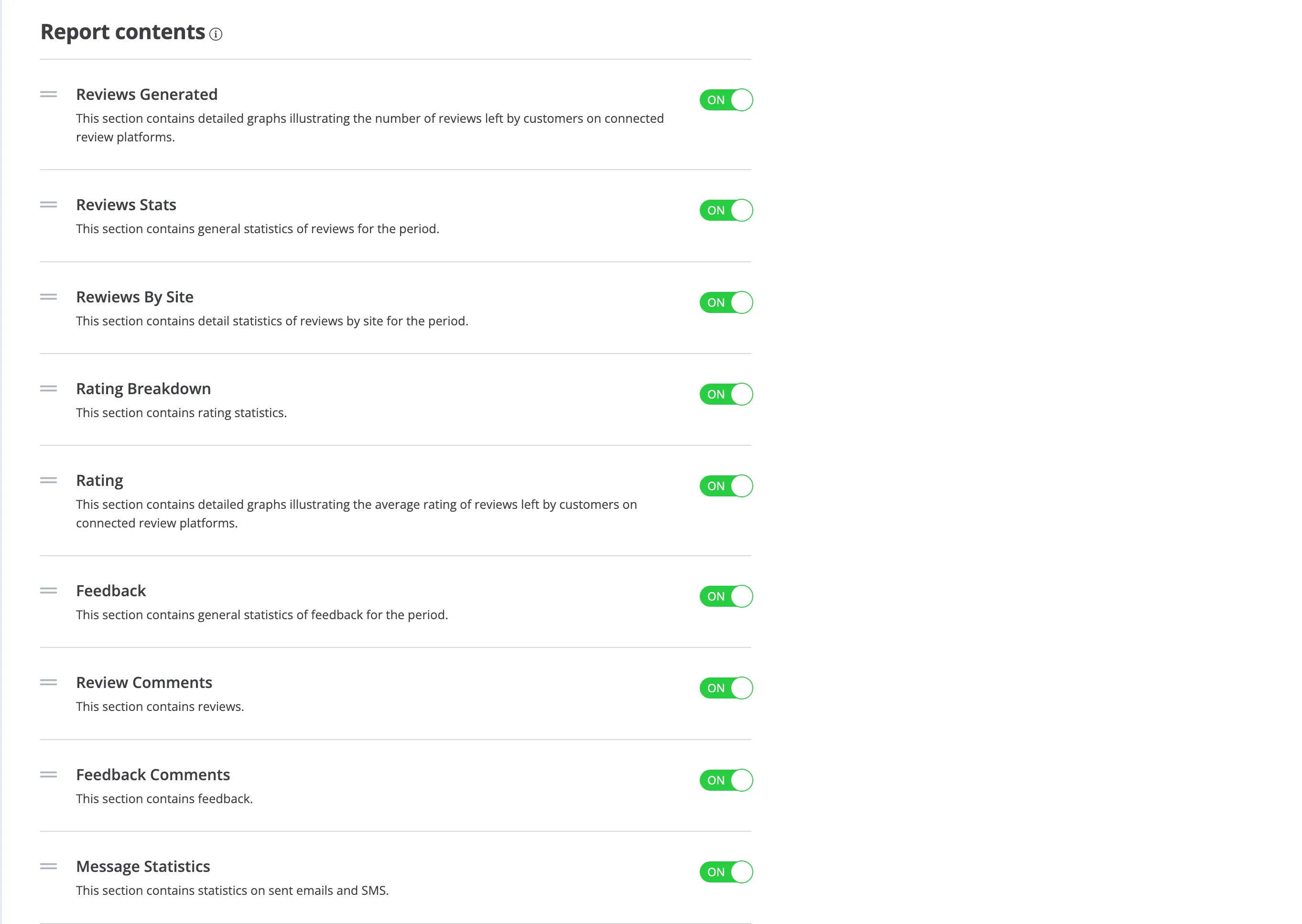Select the drag handle for Message Statistics
Image resolution: width=1302 pixels, height=924 pixels.
coord(48,867)
